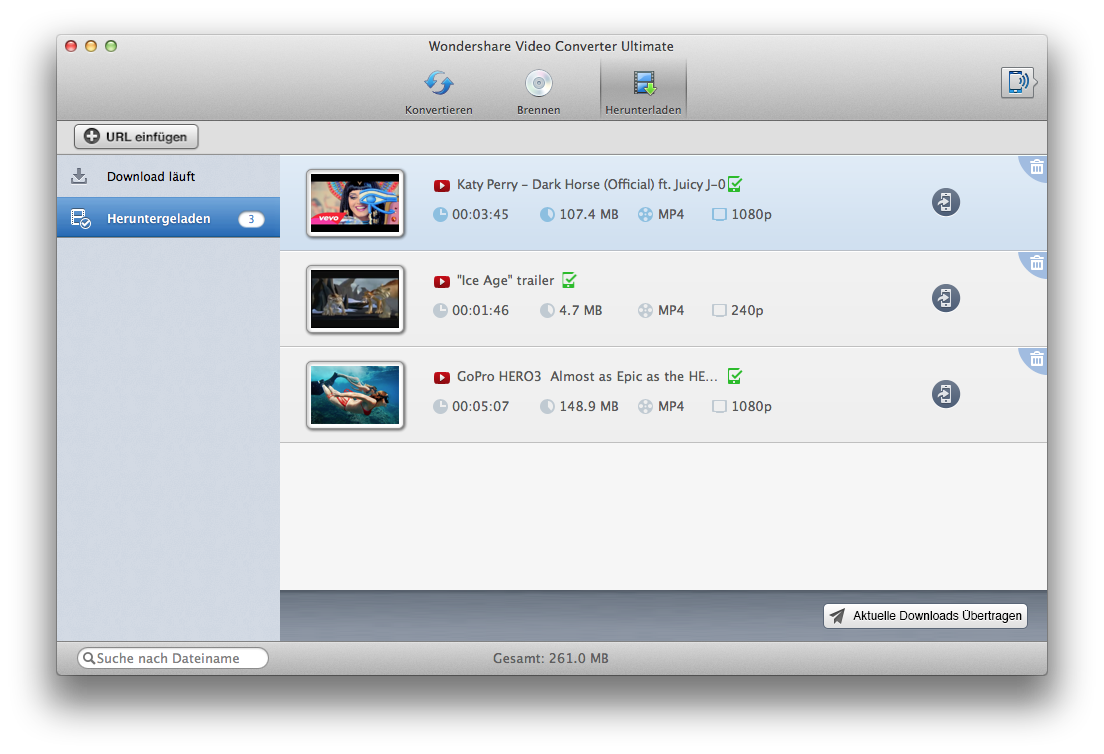This screenshot has height=754, width=1104.
Task: Convert the Katy Perry Dark Horse video
Action: [946, 202]
